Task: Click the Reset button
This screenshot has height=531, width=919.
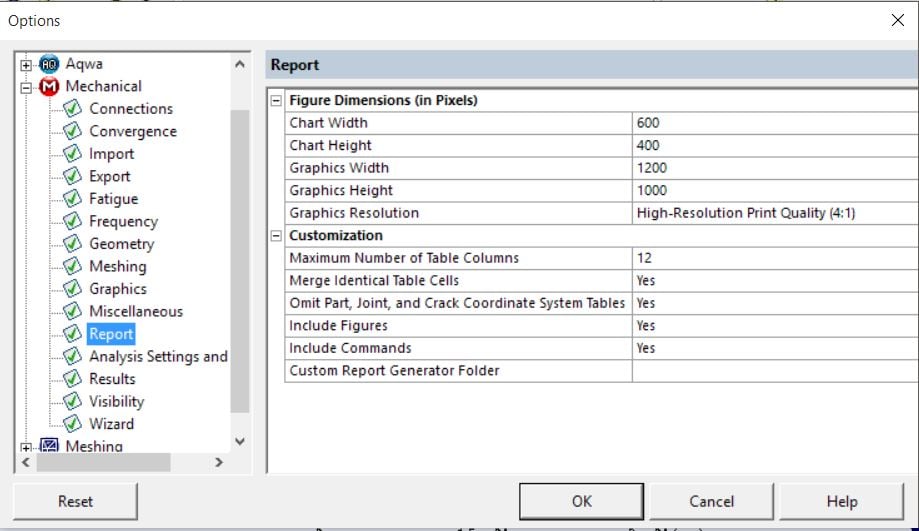Action: tap(75, 502)
